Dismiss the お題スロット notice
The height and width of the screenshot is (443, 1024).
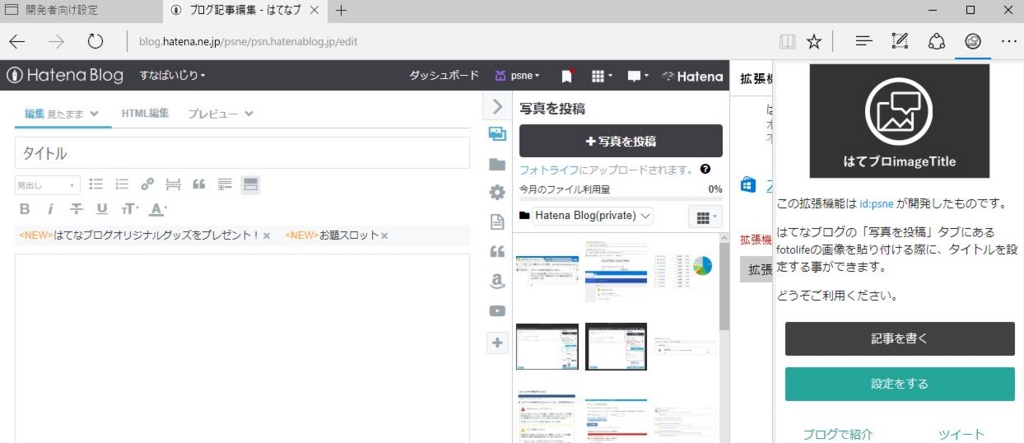point(385,236)
